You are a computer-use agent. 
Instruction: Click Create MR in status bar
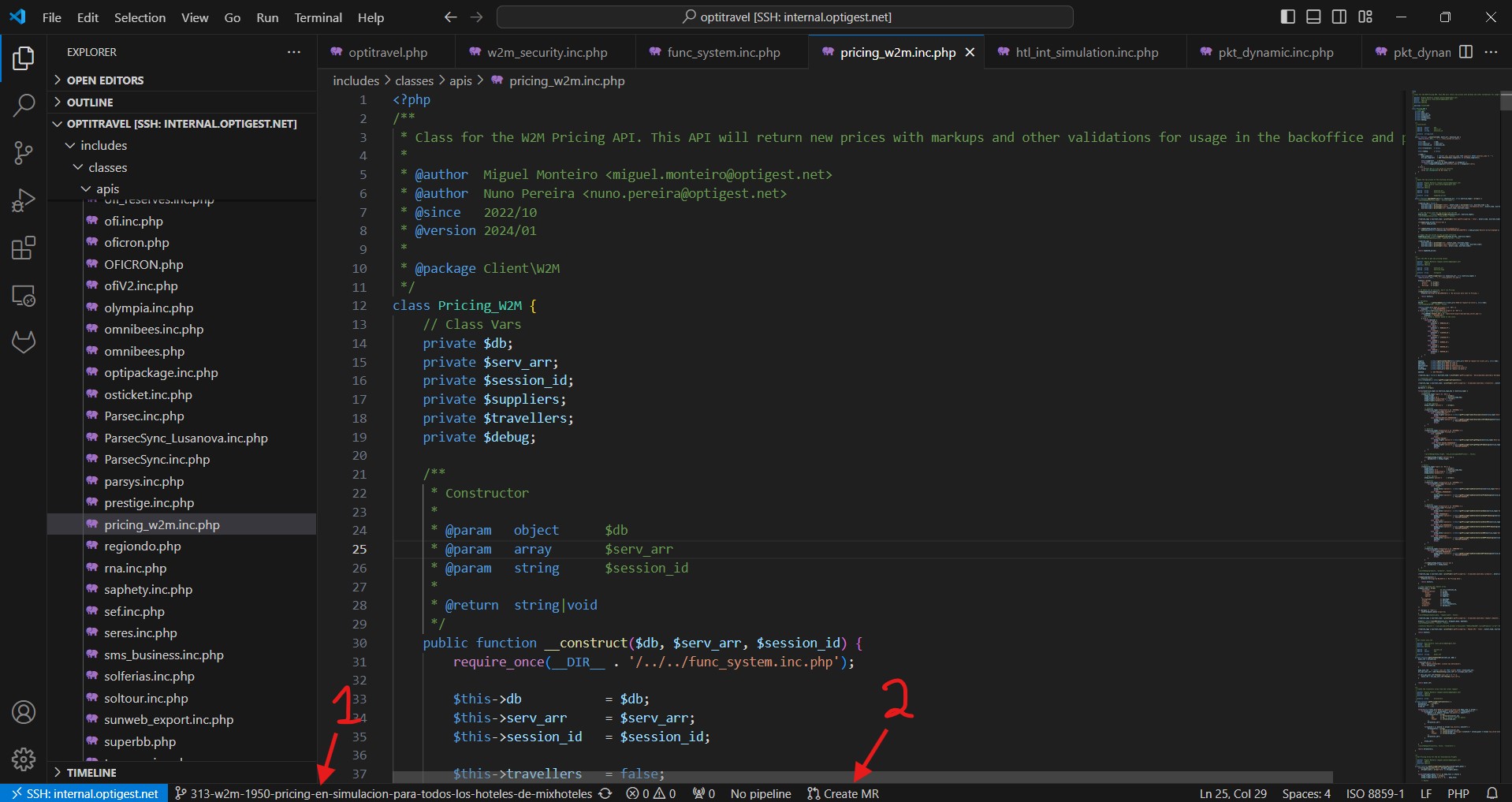coord(843,793)
